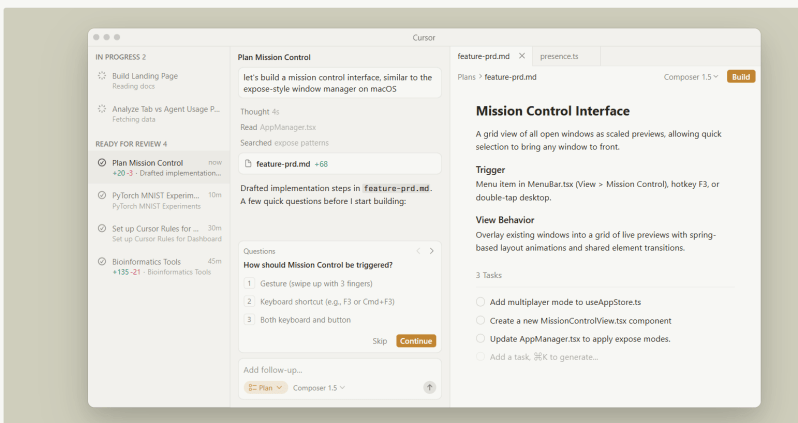
Task: Go to previous question using left chevron
Action: [x=418, y=251]
